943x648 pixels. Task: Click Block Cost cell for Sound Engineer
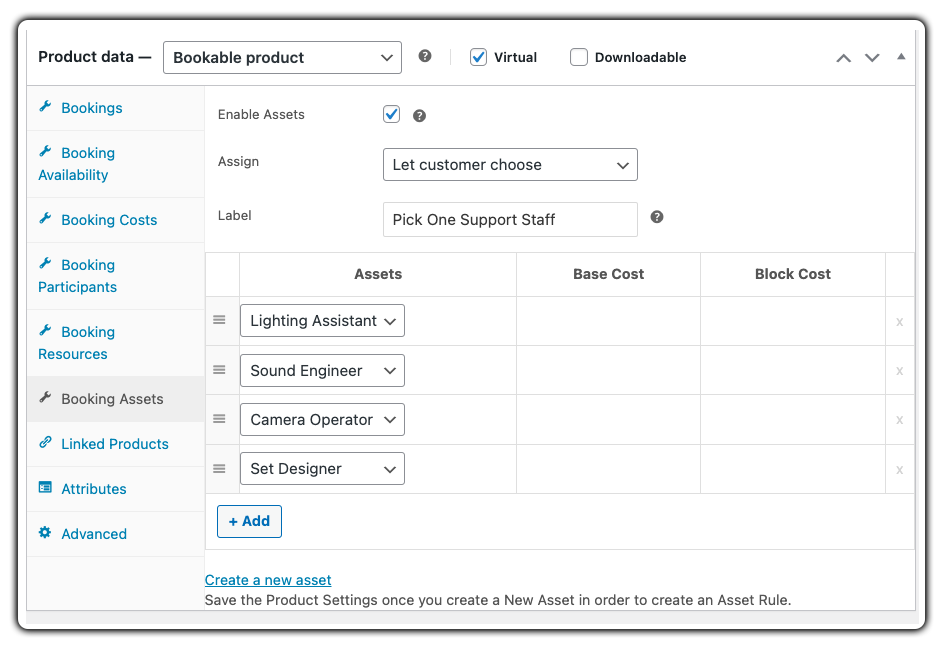coord(793,370)
